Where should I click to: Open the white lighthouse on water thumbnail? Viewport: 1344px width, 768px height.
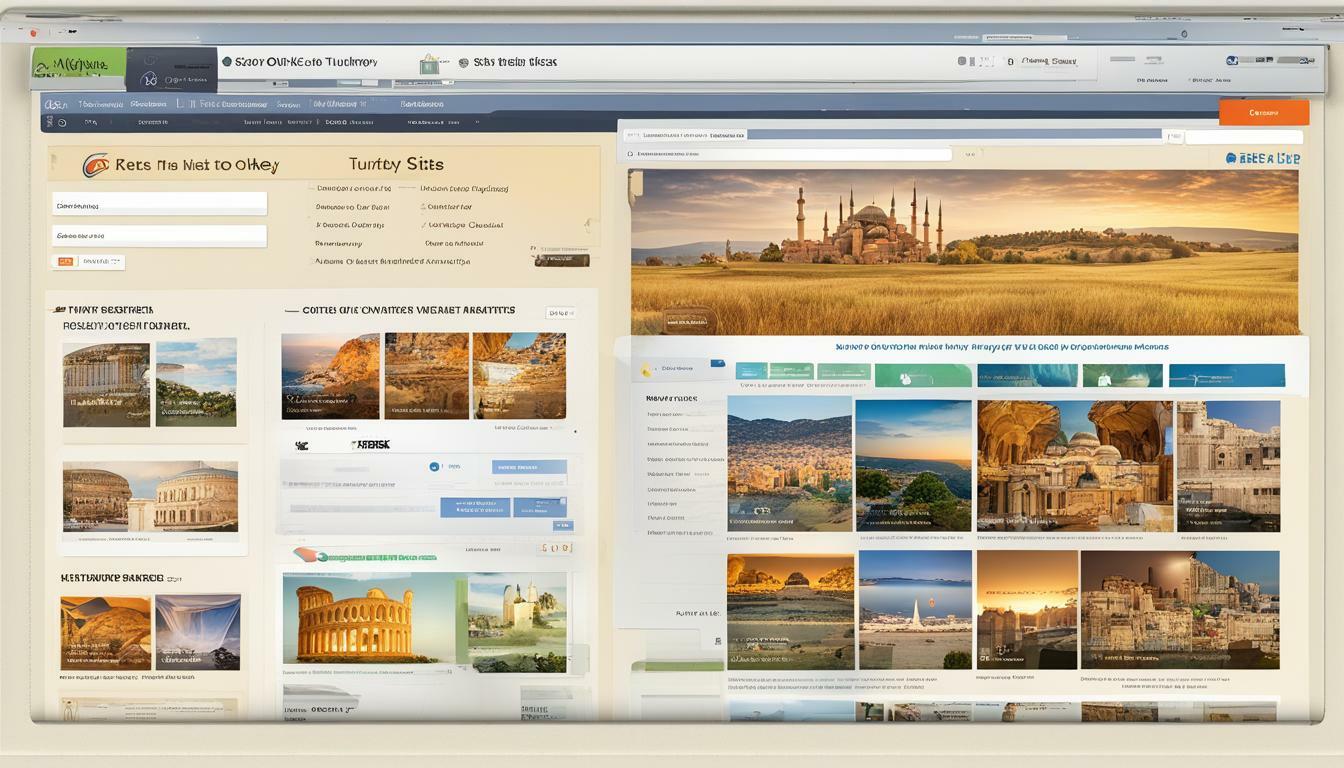tap(915, 610)
